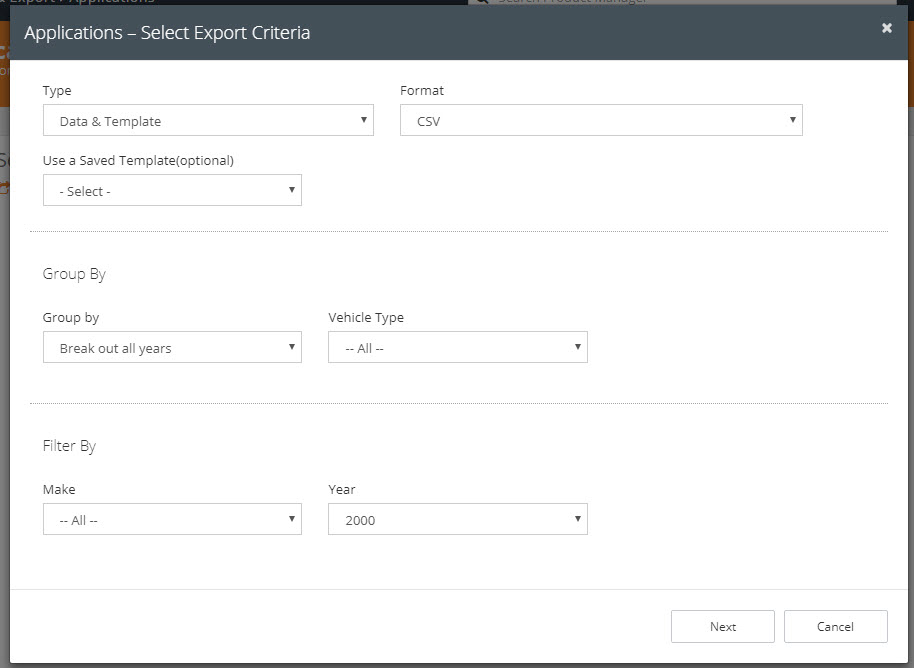Click the Year field label

coord(342,489)
